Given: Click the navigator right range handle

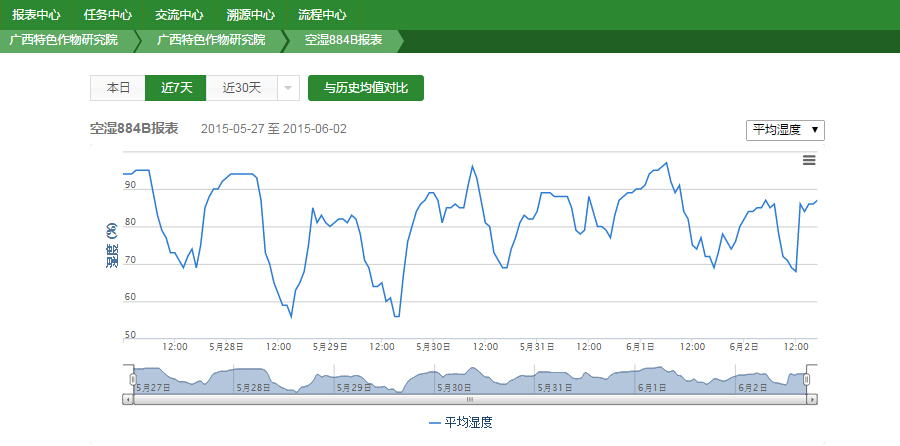Looking at the screenshot, I should pyautogui.click(x=807, y=380).
